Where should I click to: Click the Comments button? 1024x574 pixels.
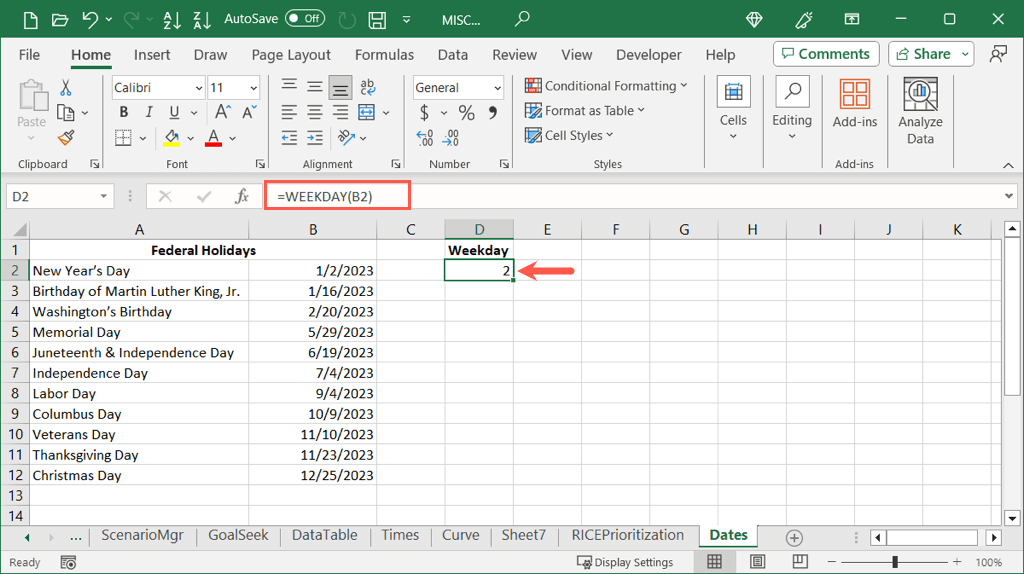pos(826,54)
